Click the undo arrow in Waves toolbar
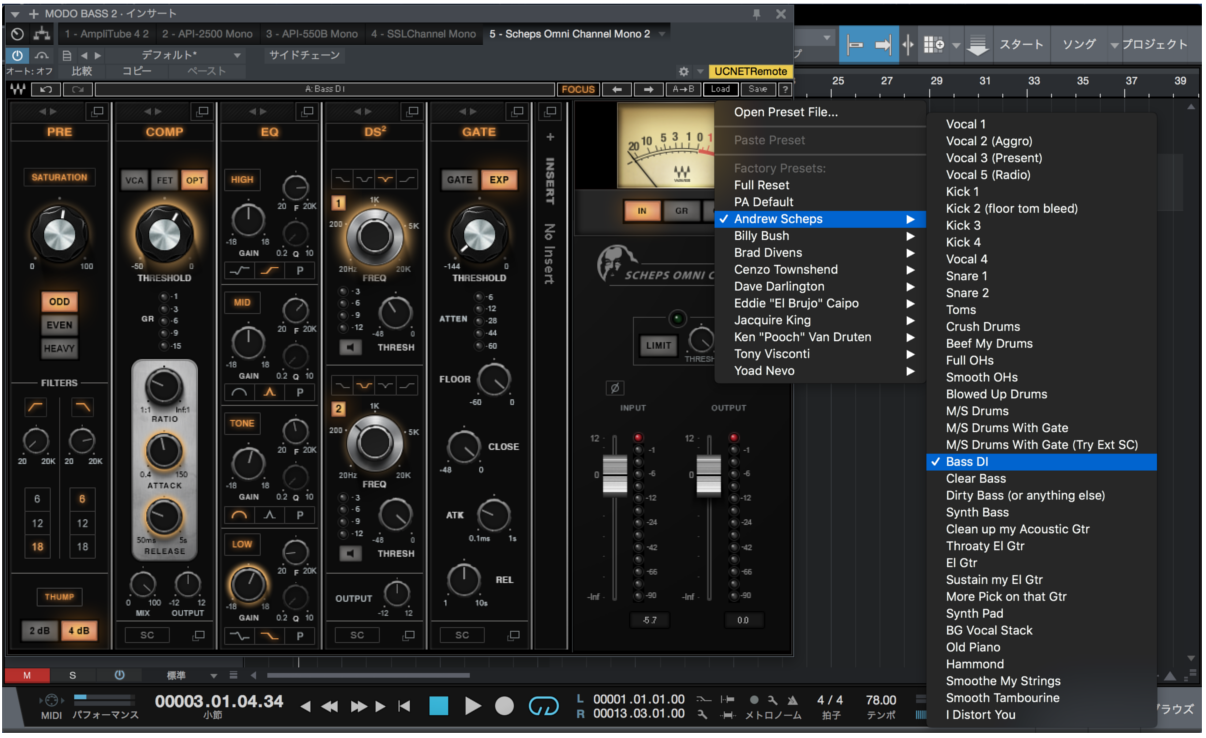The image size is (1206, 738). (x=47, y=89)
